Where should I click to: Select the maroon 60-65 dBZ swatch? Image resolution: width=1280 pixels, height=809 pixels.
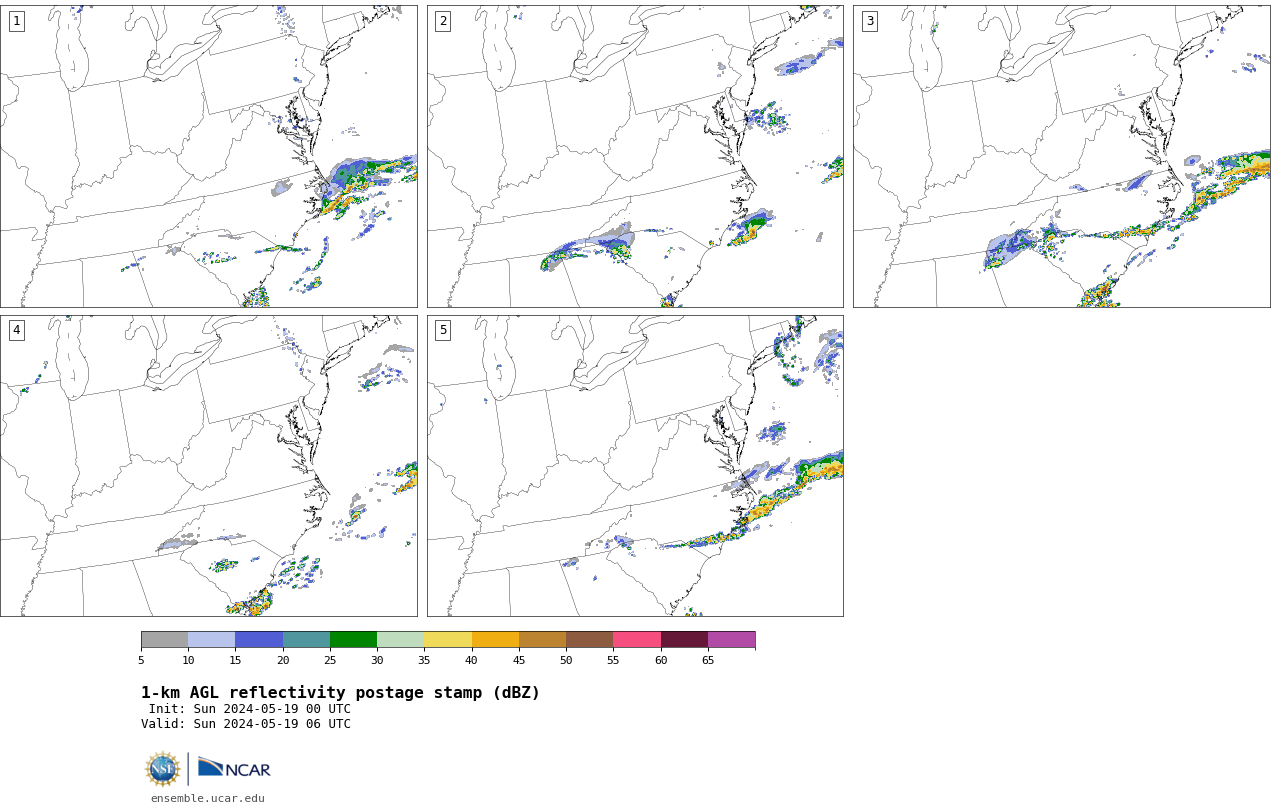tap(684, 640)
